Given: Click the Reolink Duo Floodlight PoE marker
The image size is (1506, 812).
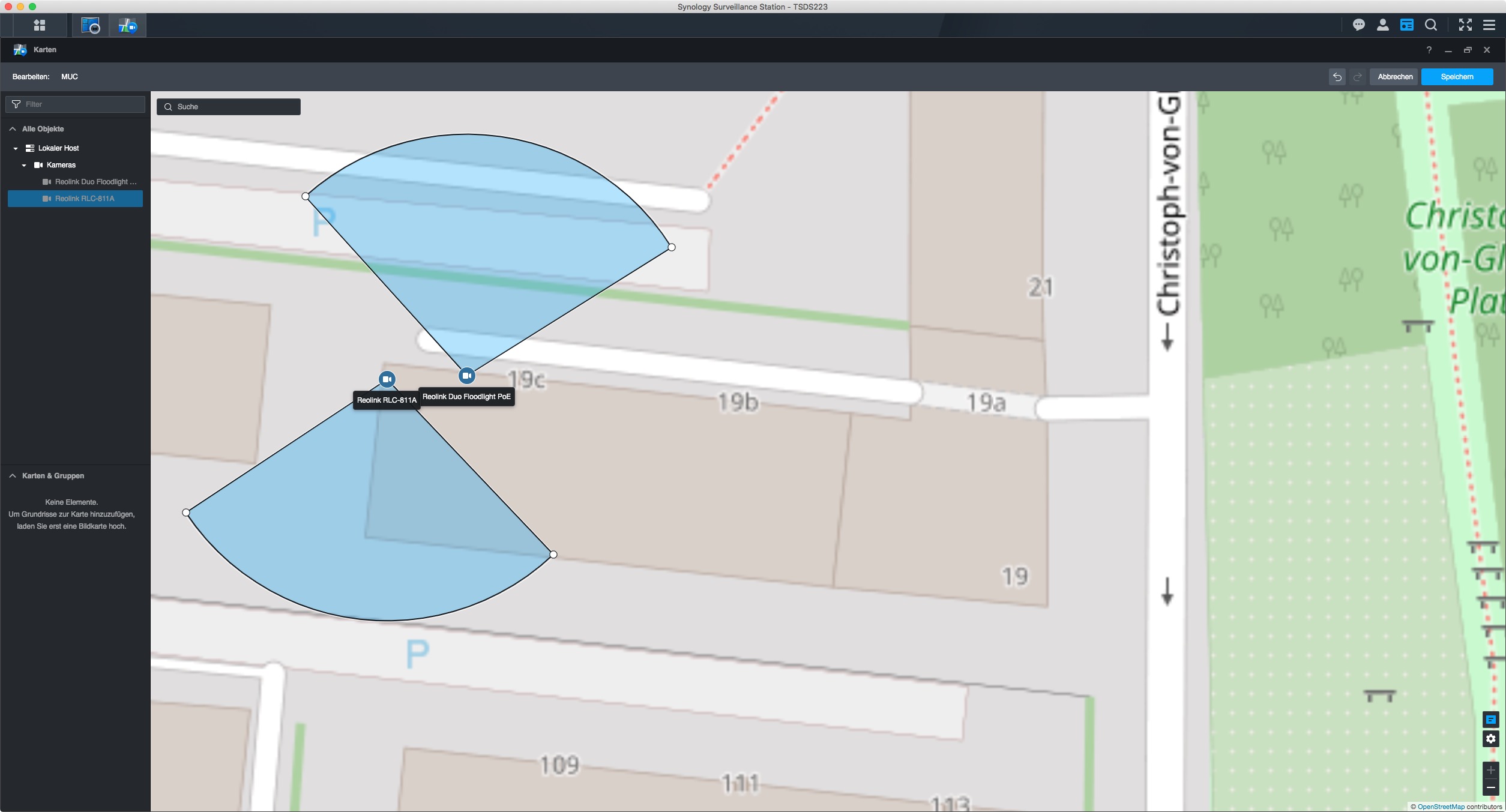Looking at the screenshot, I should (467, 376).
